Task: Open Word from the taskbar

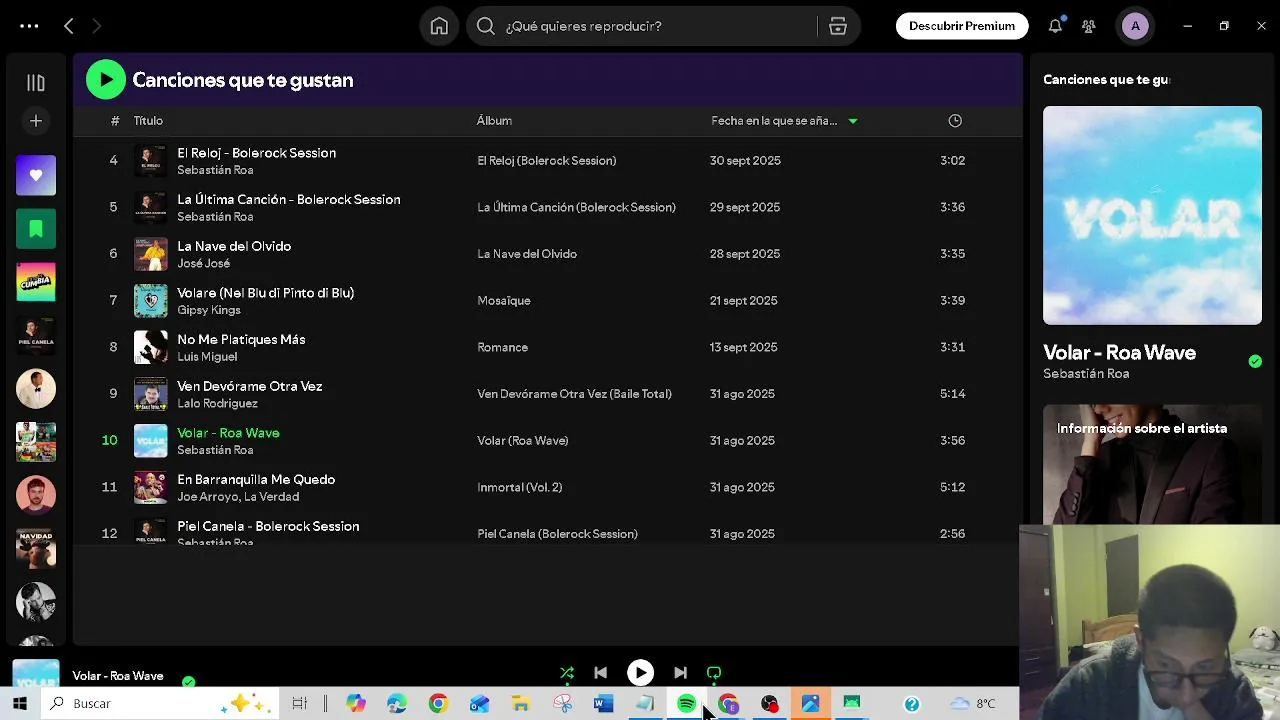Action: (x=603, y=704)
